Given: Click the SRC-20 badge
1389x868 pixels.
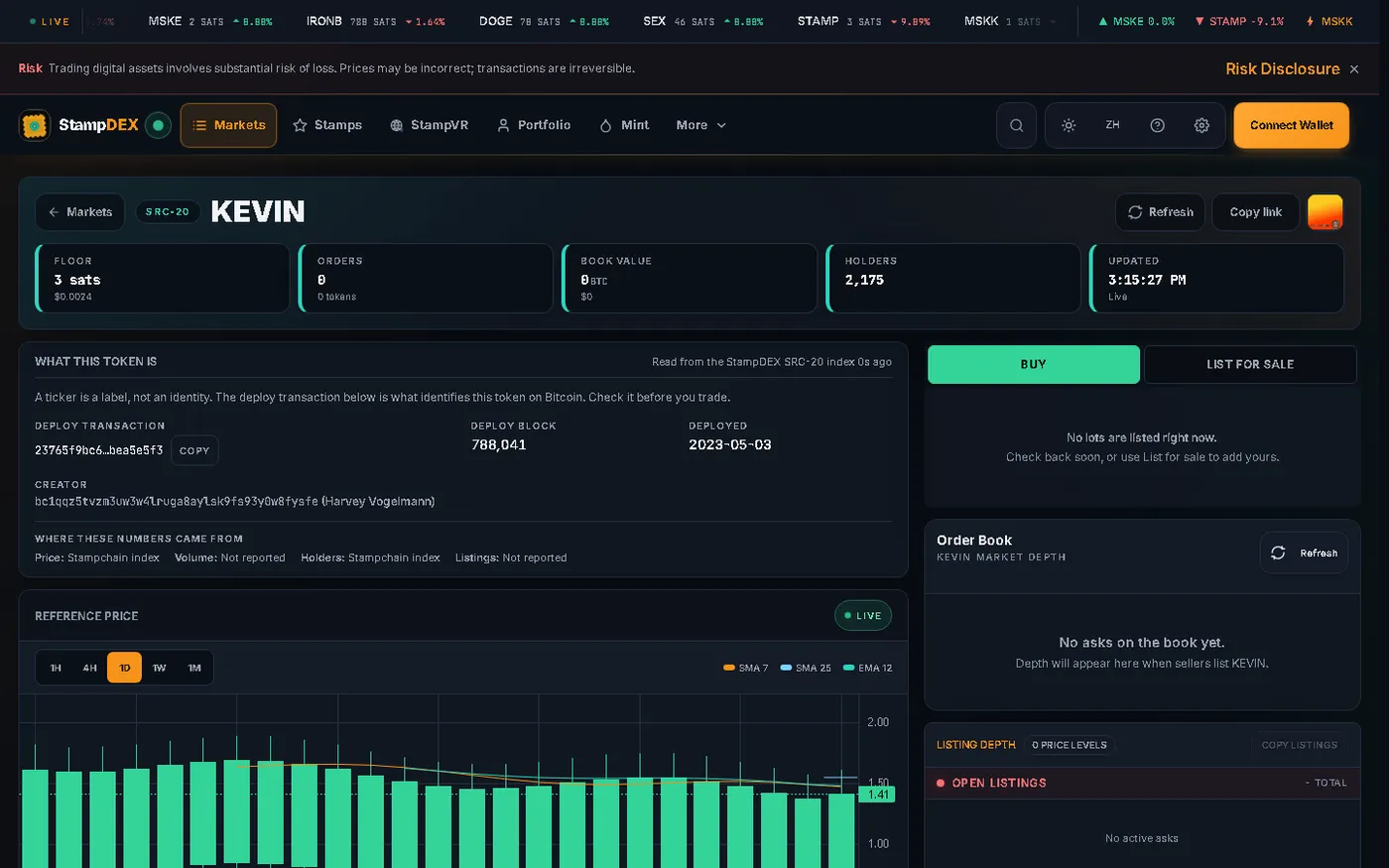Looking at the screenshot, I should tap(167, 212).
